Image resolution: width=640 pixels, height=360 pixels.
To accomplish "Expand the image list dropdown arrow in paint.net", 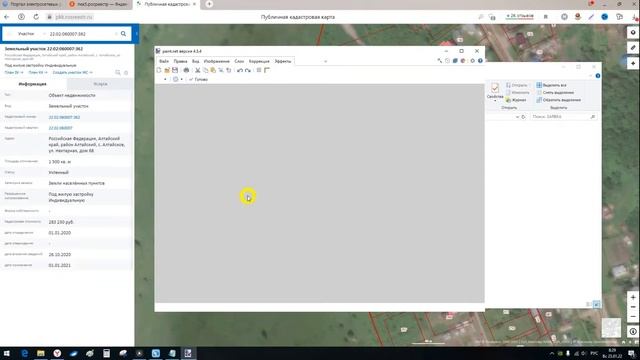I will [x=325, y=62].
